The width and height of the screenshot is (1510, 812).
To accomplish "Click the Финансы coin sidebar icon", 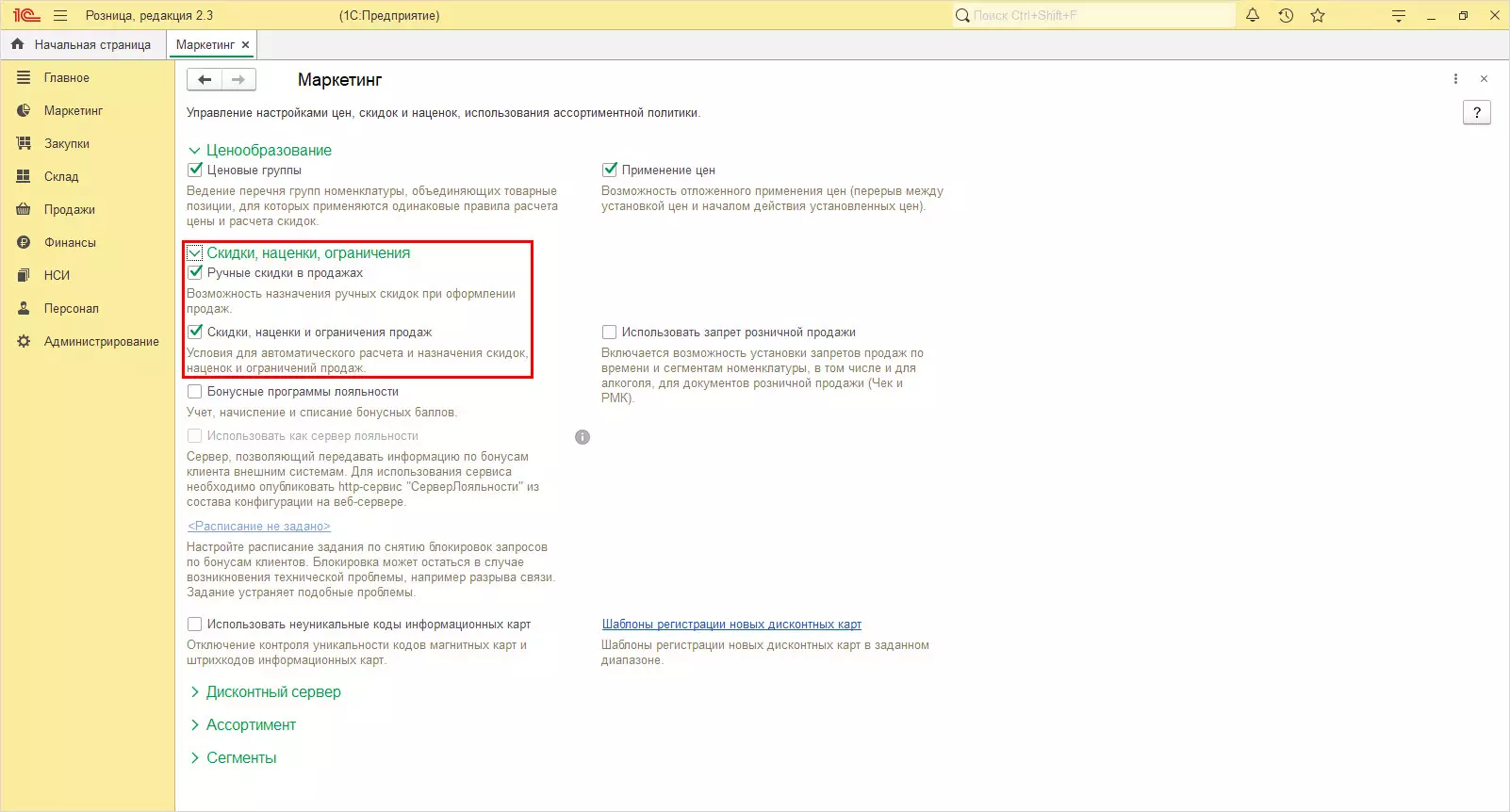I will (x=24, y=243).
